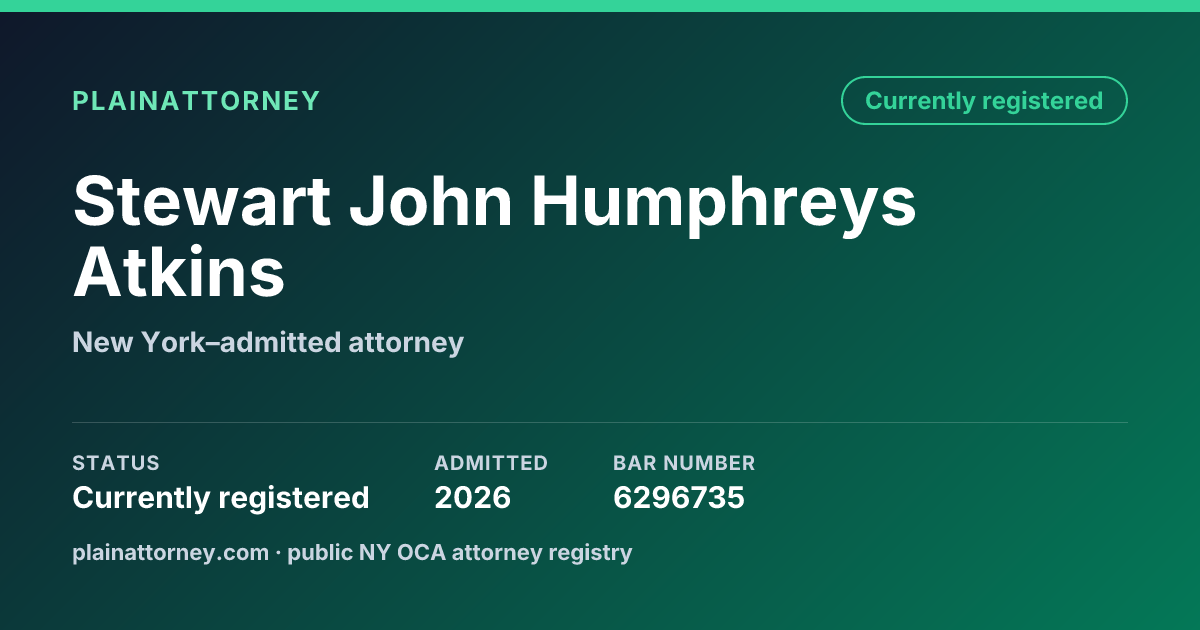The width and height of the screenshot is (1200, 630).
Task: Click the word Humphreys in the heading
Action: click(x=723, y=202)
